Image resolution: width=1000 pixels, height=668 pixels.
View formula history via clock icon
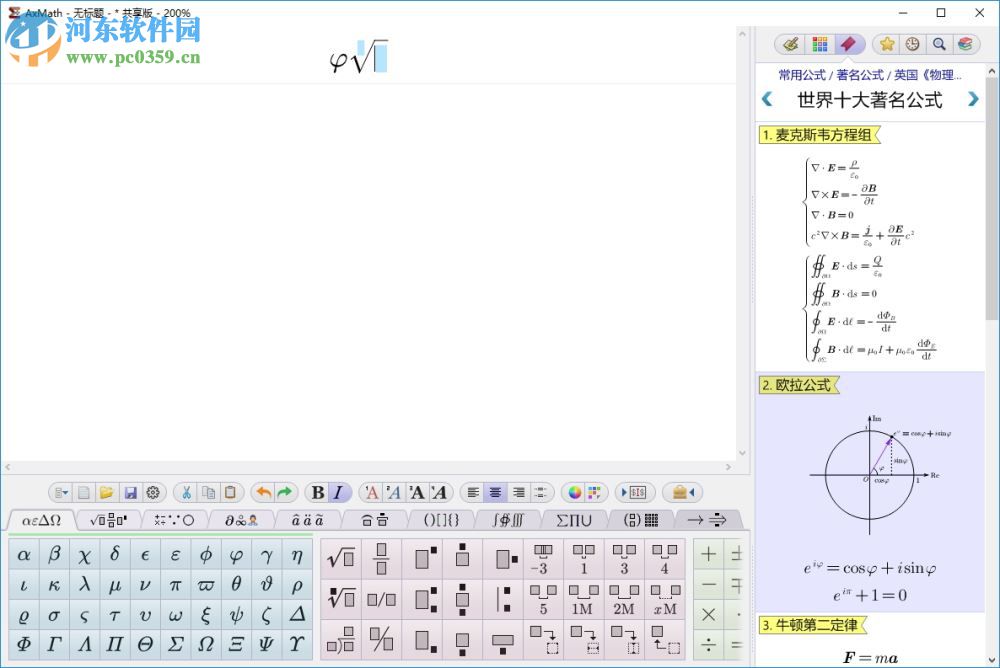tap(912, 43)
